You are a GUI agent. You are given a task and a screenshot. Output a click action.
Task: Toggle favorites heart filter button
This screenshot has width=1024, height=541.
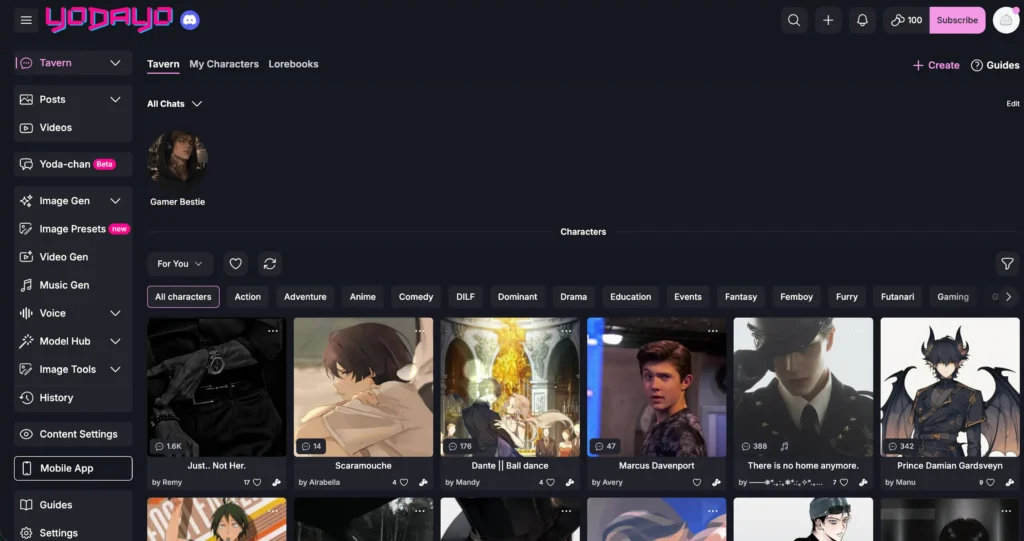[236, 264]
